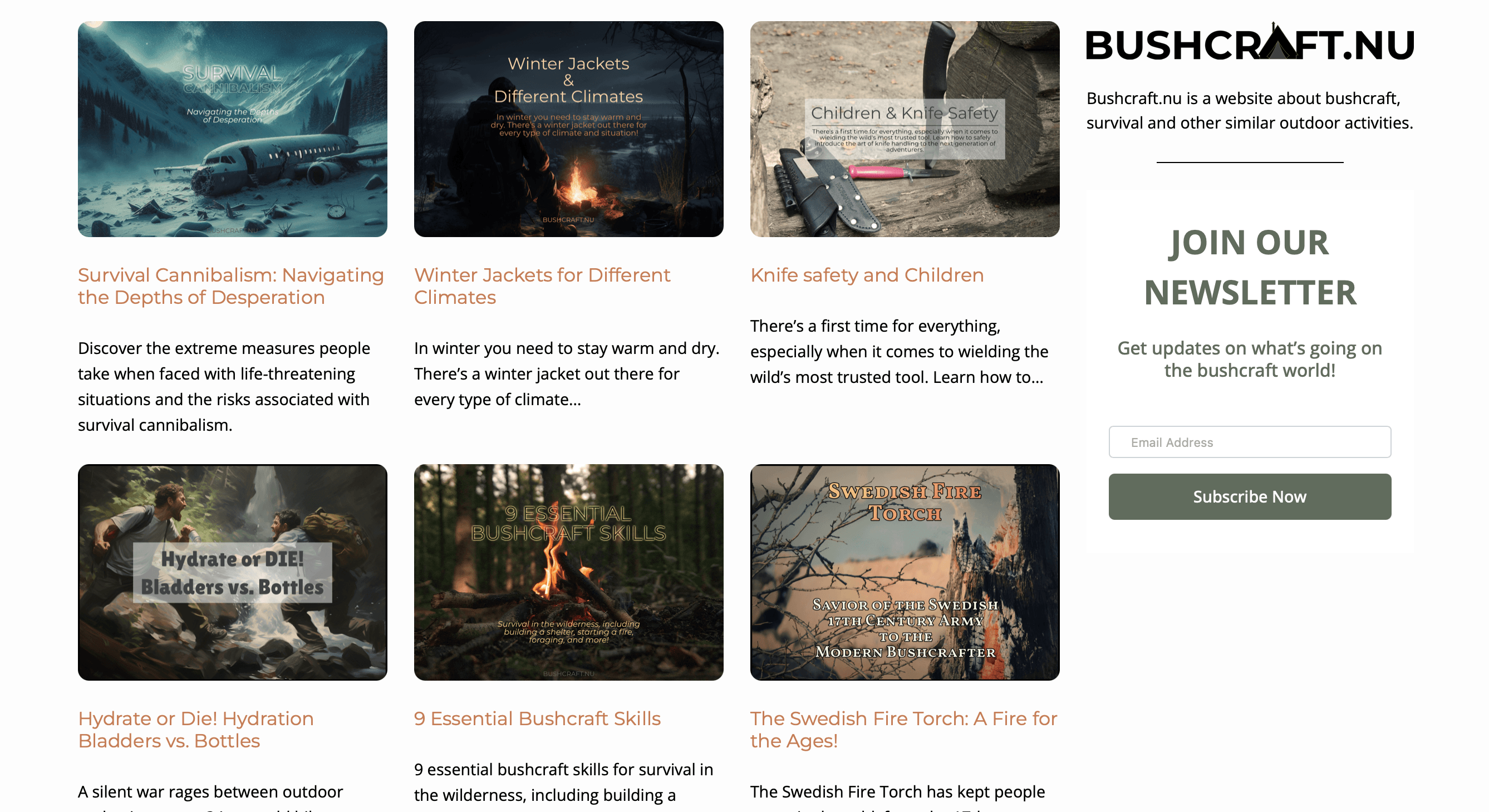Click the bushcraft updates subtitle text
This screenshot has height=812, width=1489.
[x=1250, y=359]
